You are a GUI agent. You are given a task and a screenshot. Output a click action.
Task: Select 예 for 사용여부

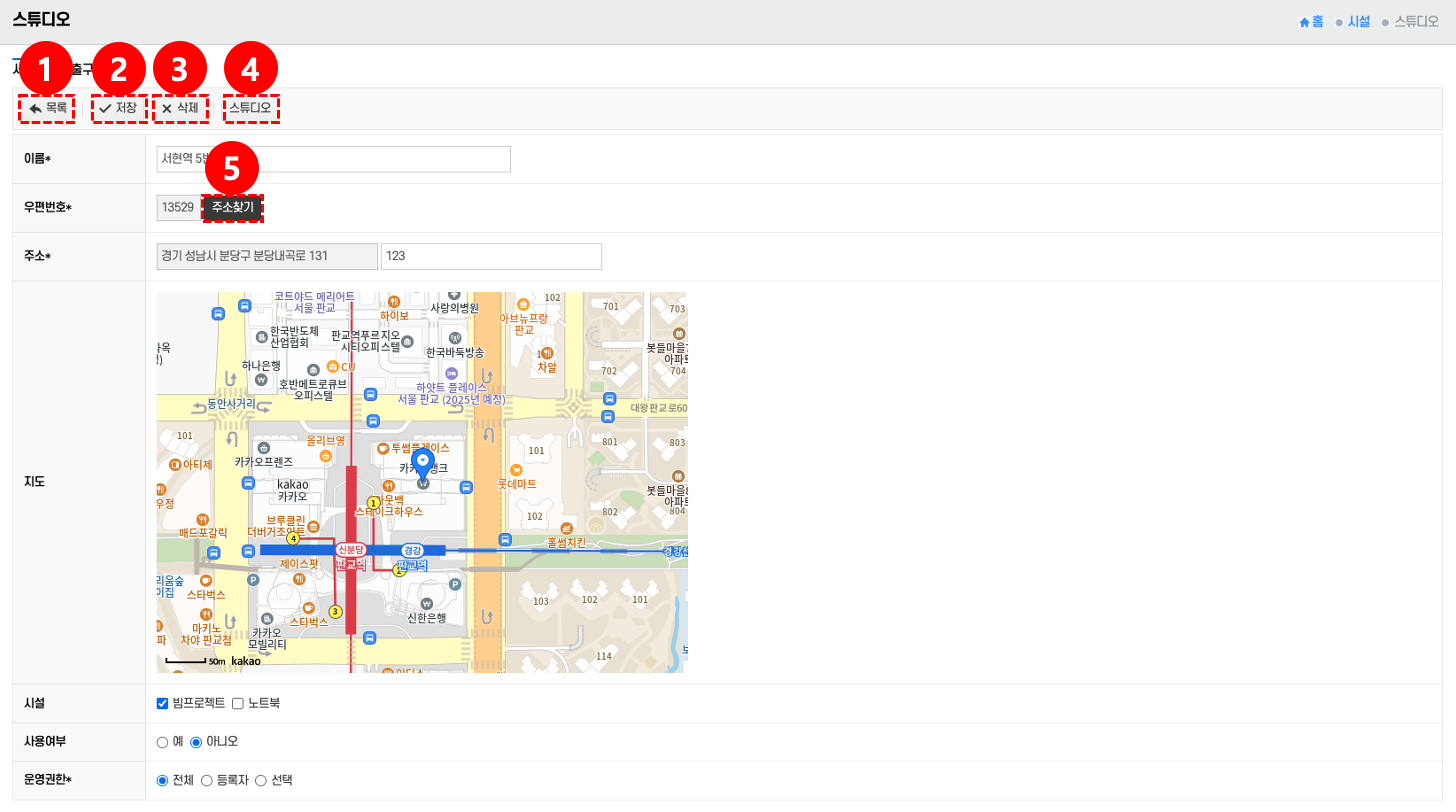162,742
